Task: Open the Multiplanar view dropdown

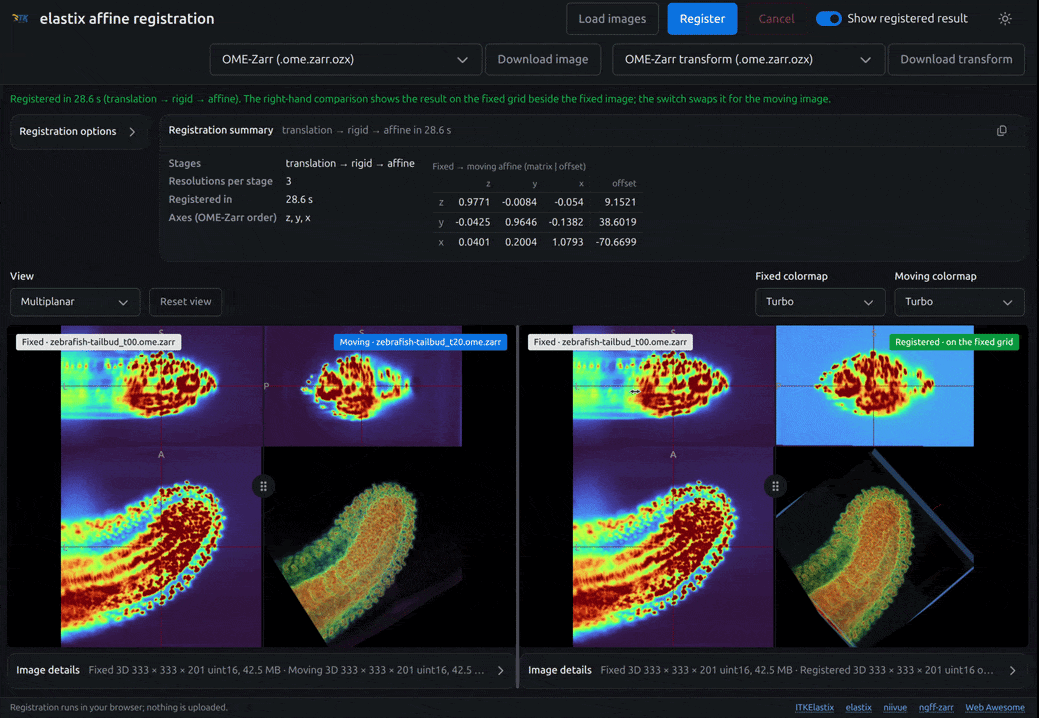Action: click(x=75, y=302)
